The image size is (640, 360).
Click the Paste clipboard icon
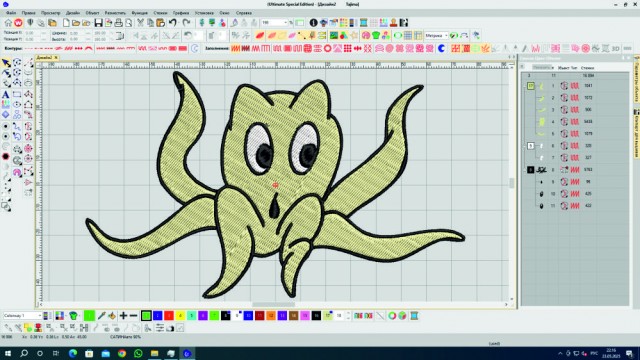point(160,23)
